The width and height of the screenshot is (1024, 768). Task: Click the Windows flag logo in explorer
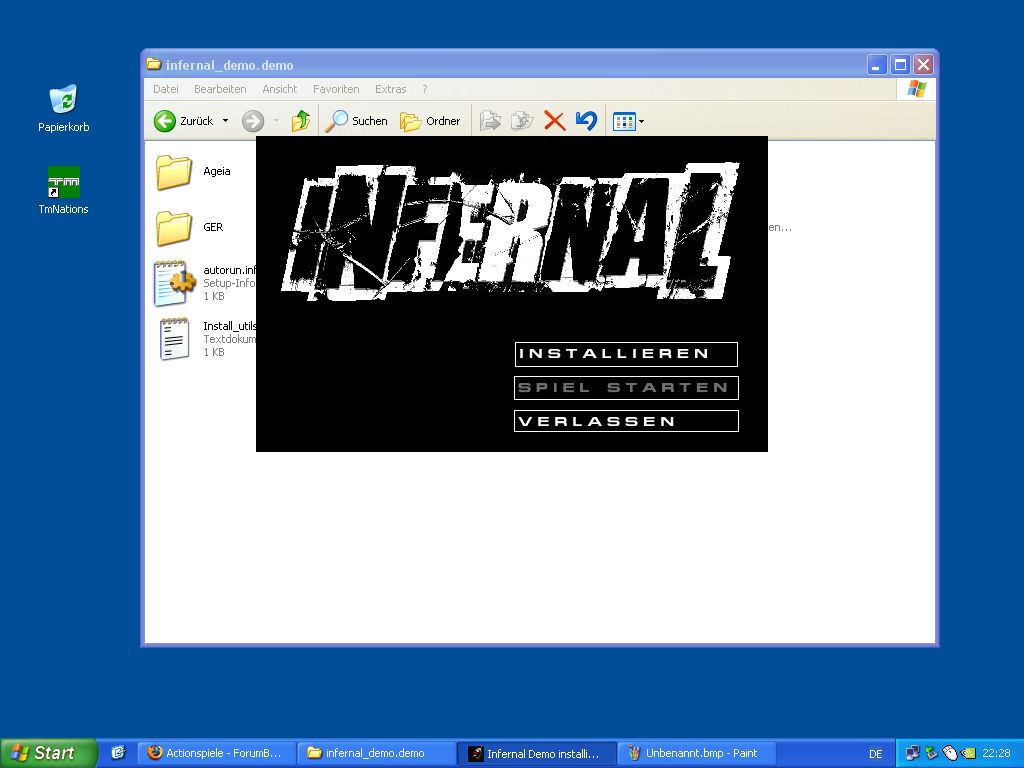point(916,89)
